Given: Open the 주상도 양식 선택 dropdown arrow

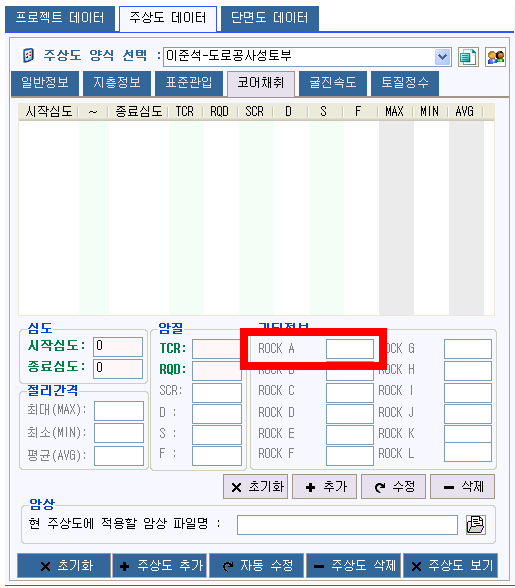Looking at the screenshot, I should pos(443,57).
